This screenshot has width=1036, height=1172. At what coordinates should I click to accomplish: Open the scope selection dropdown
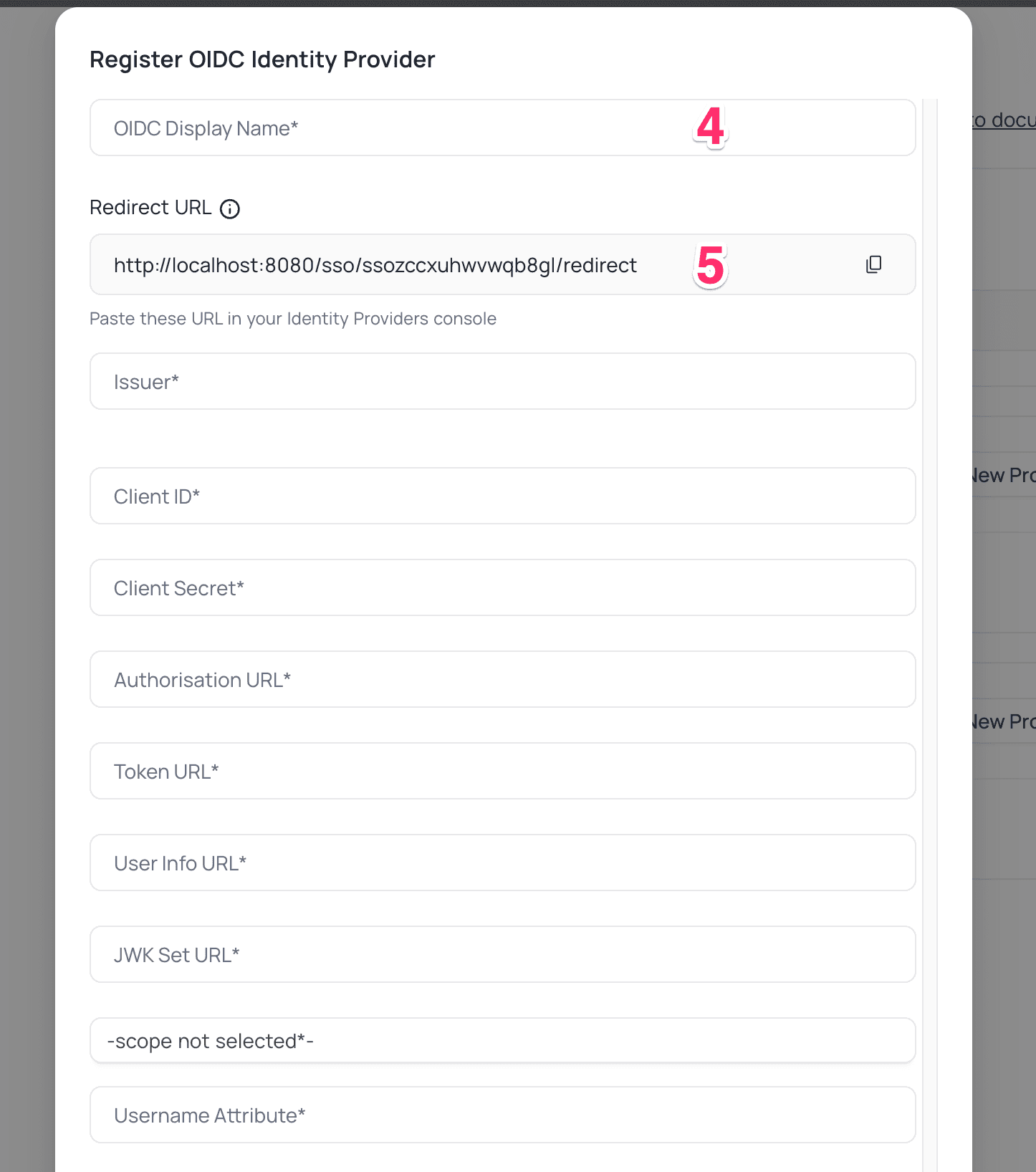click(x=502, y=1040)
